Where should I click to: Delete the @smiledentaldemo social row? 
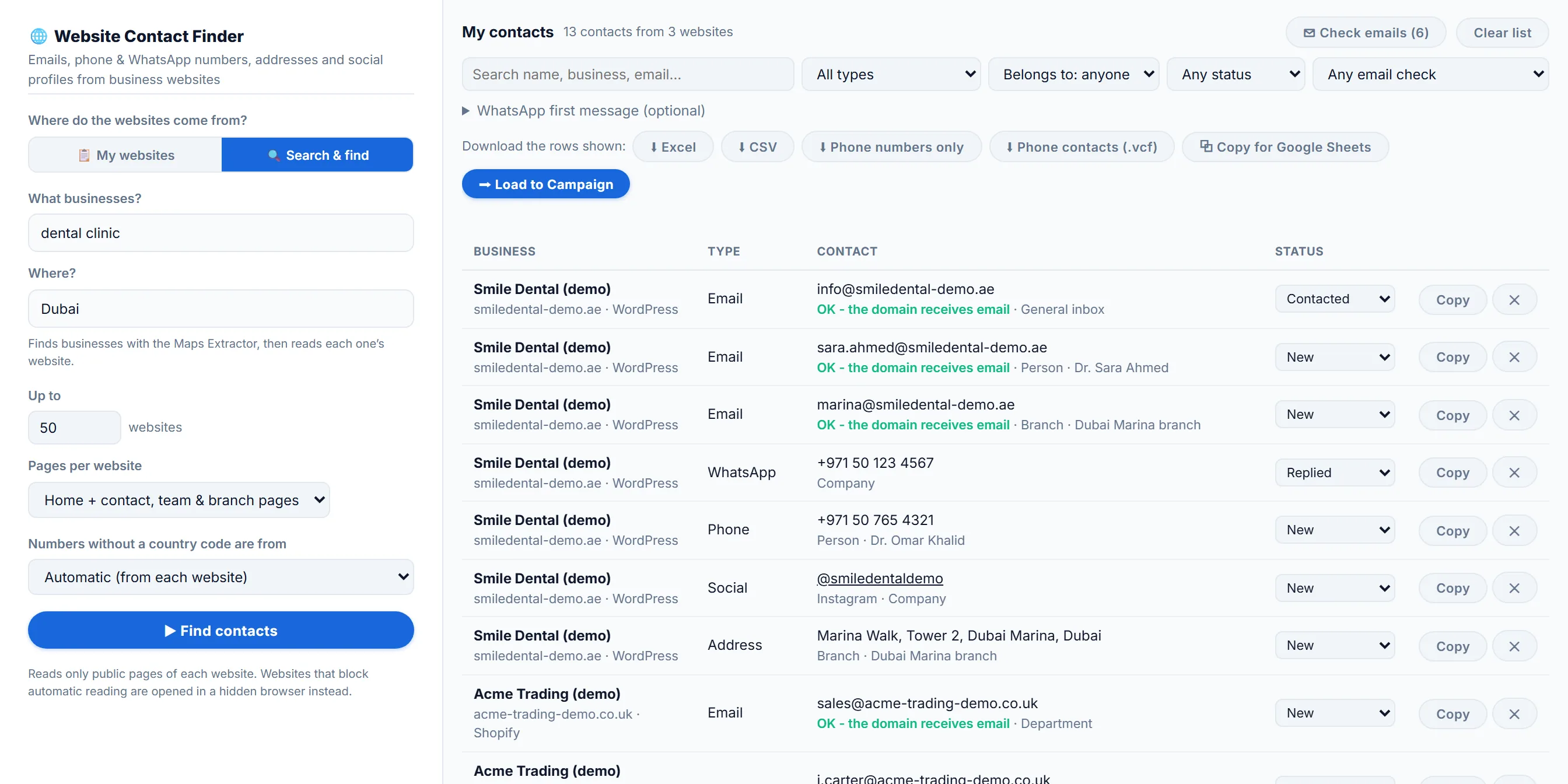pos(1514,588)
